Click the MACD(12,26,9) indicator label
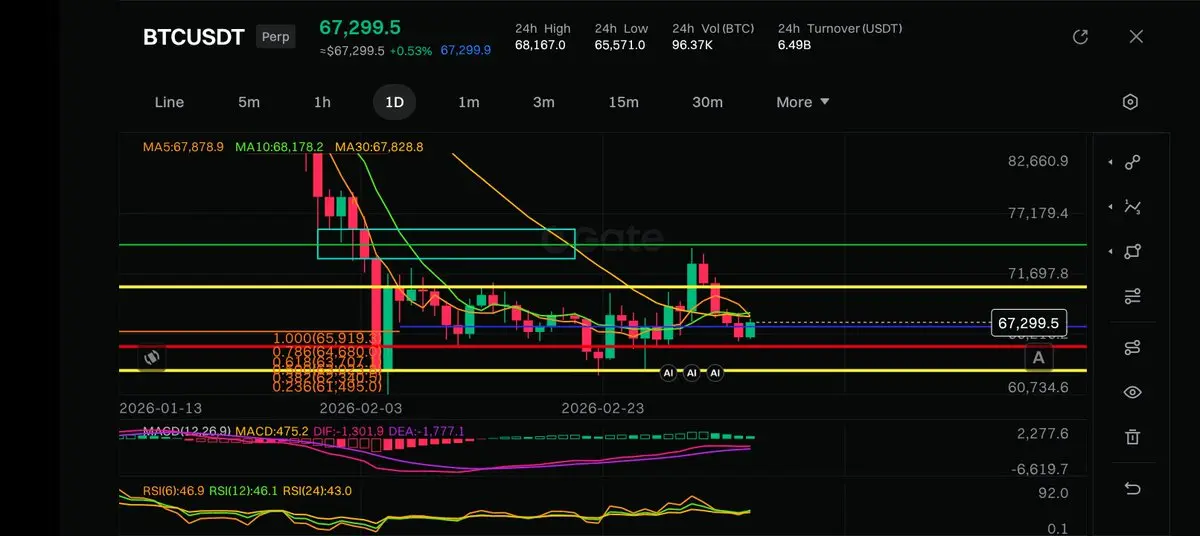This screenshot has height=536, width=1200. pos(187,431)
